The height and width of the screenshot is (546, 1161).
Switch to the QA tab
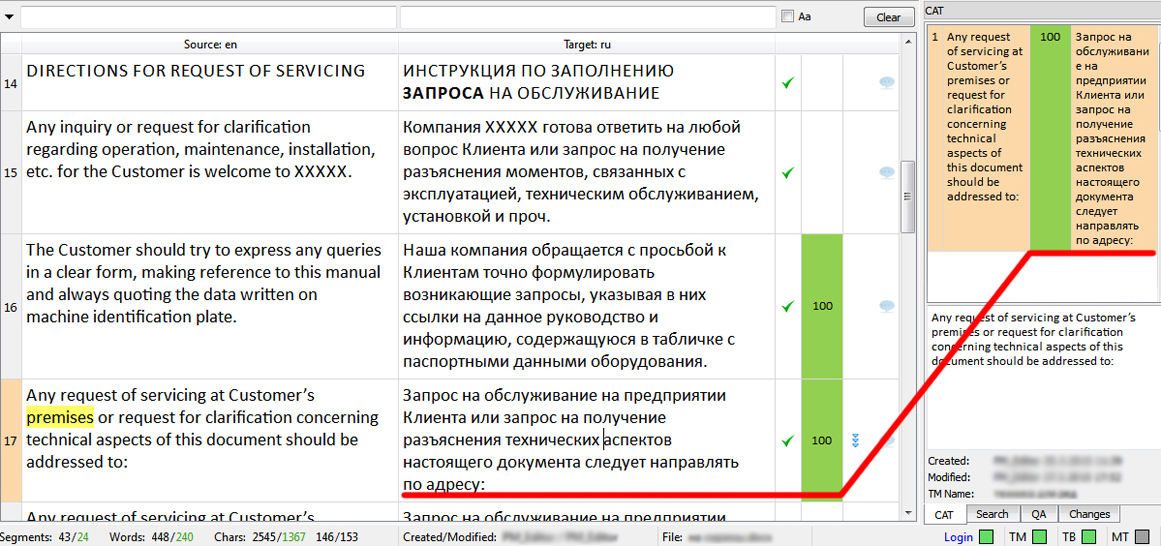pyautogui.click(x=1039, y=514)
